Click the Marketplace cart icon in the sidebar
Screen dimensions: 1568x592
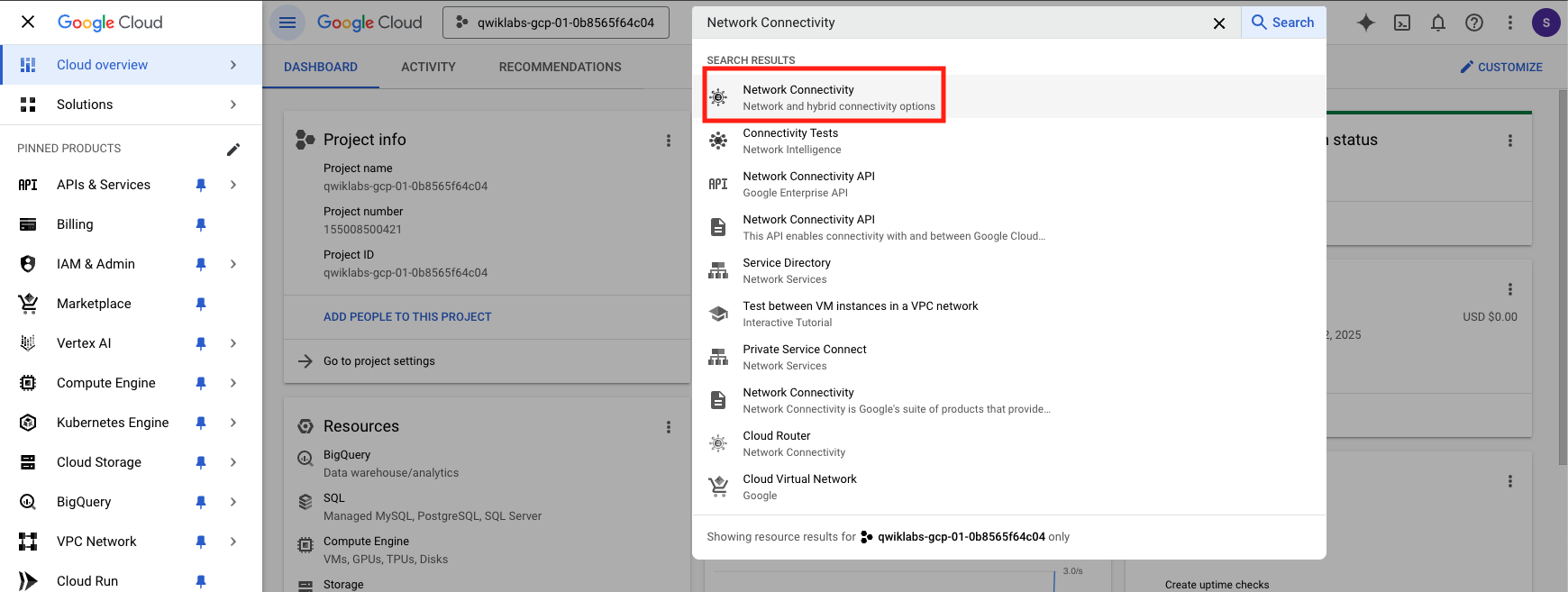click(28, 304)
